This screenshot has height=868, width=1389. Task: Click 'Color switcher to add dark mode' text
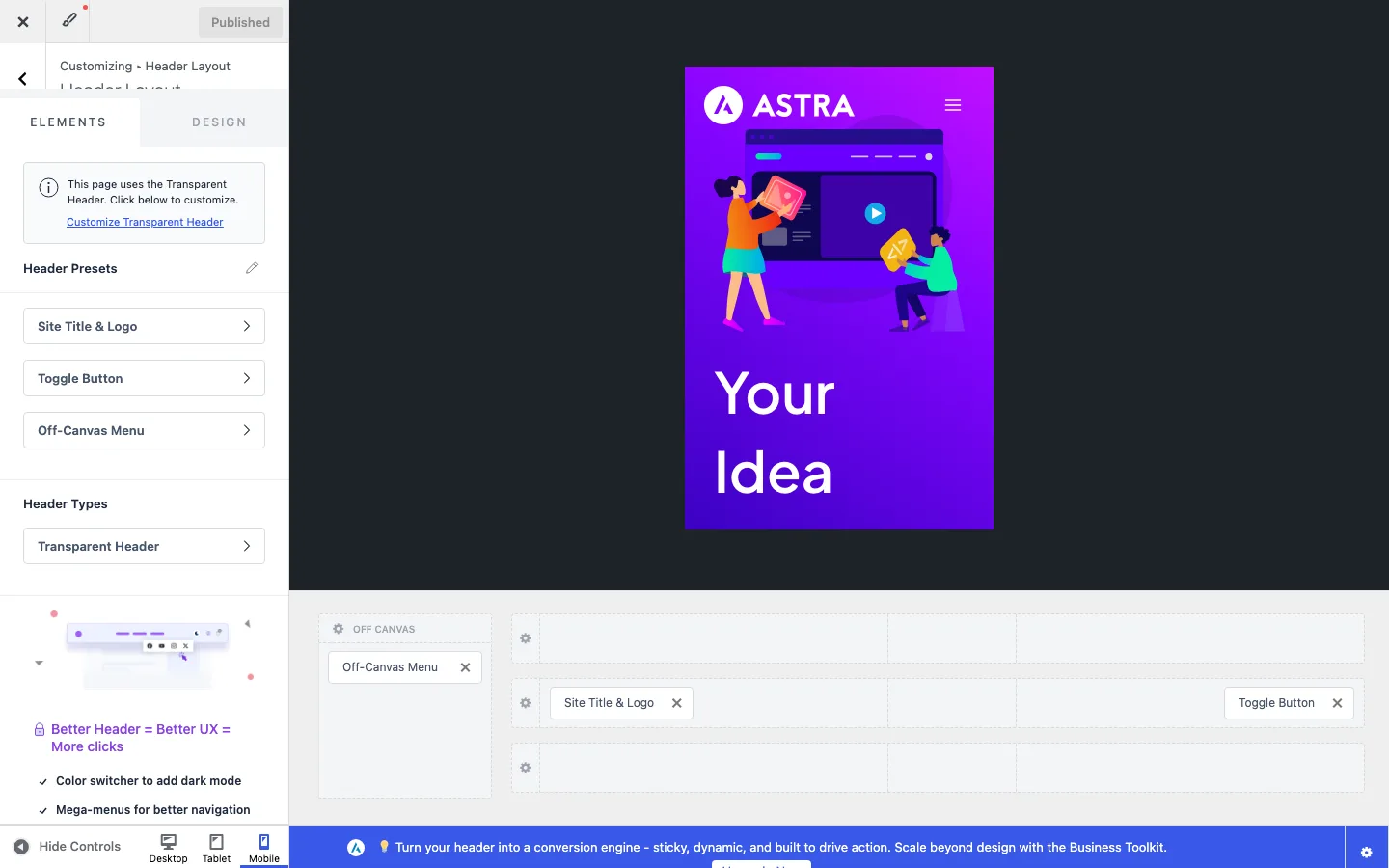click(x=149, y=781)
